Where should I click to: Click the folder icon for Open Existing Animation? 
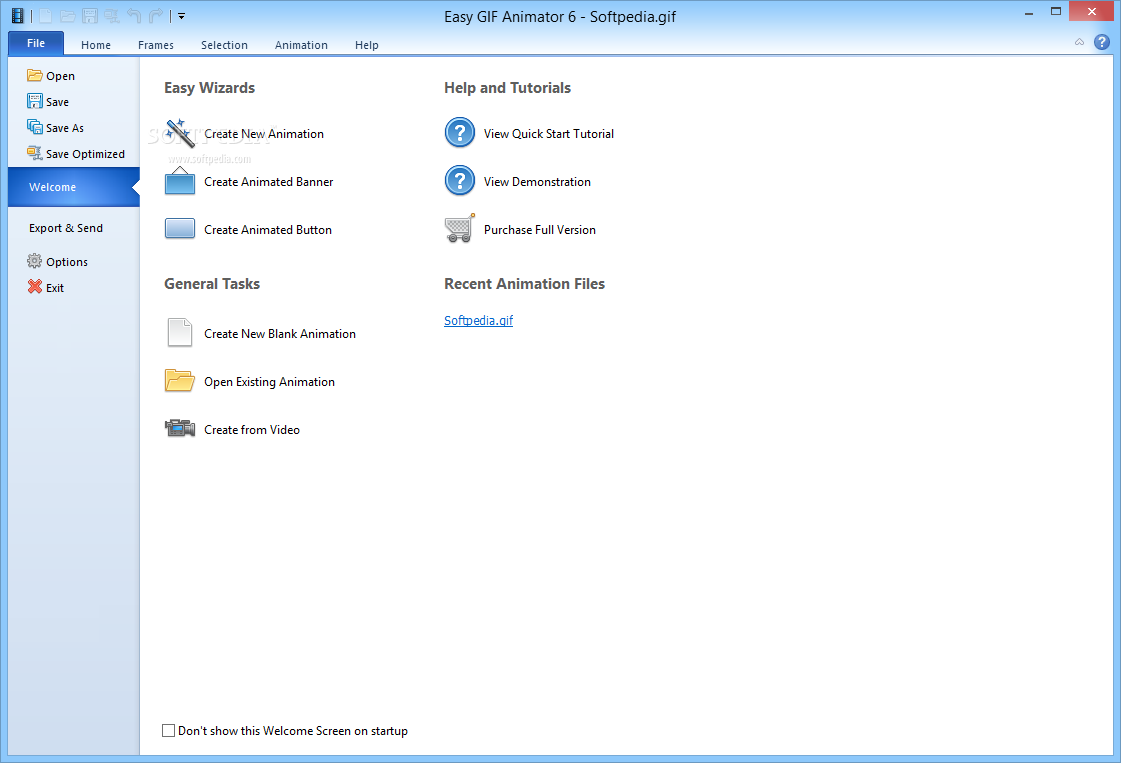(179, 381)
